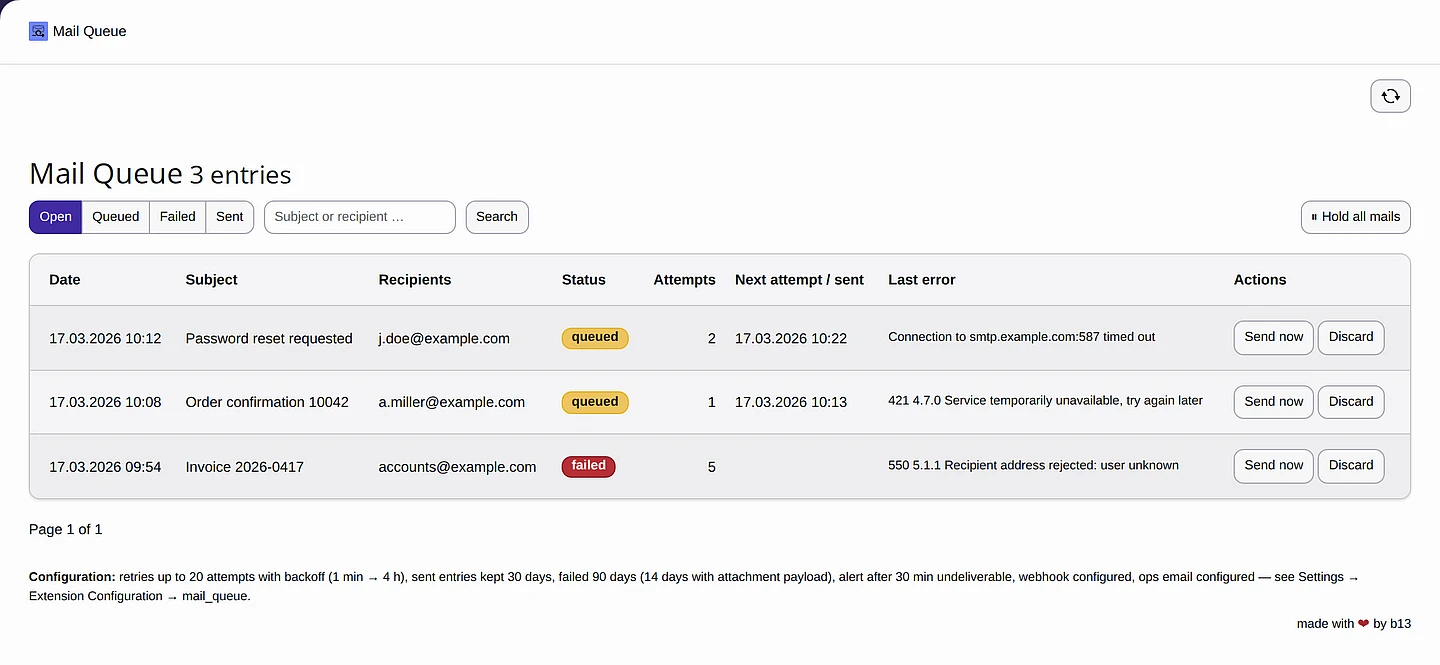Click attempts count 5 for Invoice row
This screenshot has width=1440, height=665.
712,467
